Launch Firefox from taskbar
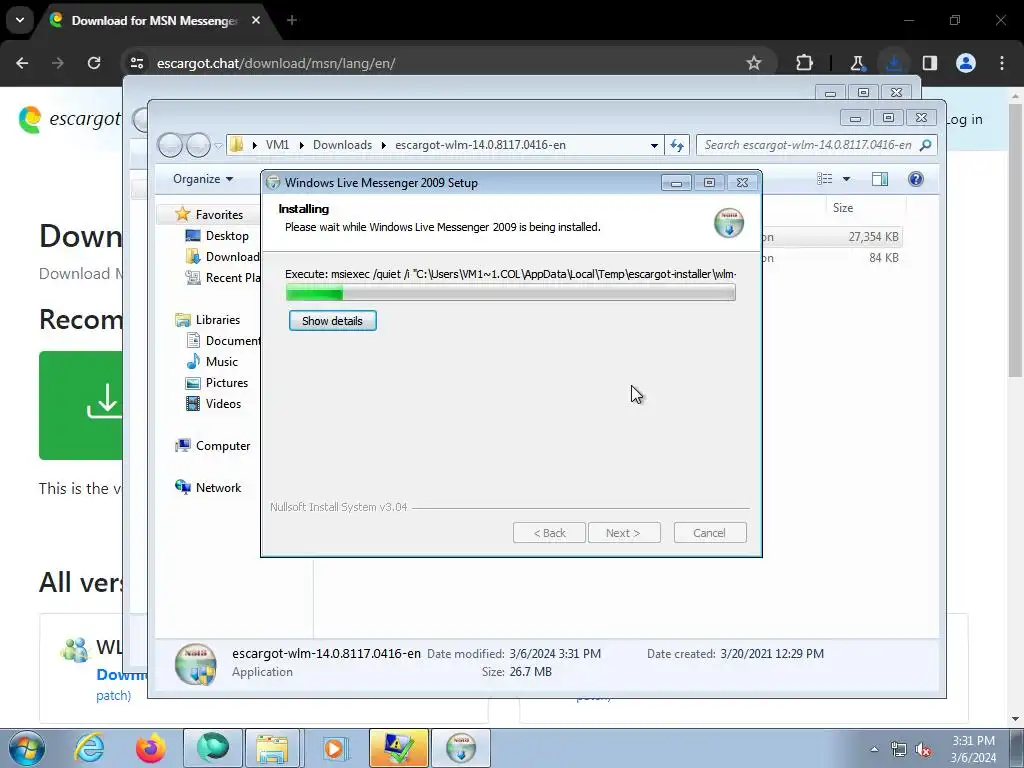The image size is (1024, 768). [x=150, y=748]
